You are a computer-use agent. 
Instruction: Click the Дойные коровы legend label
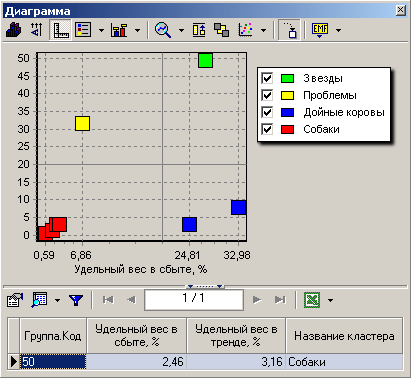point(344,112)
